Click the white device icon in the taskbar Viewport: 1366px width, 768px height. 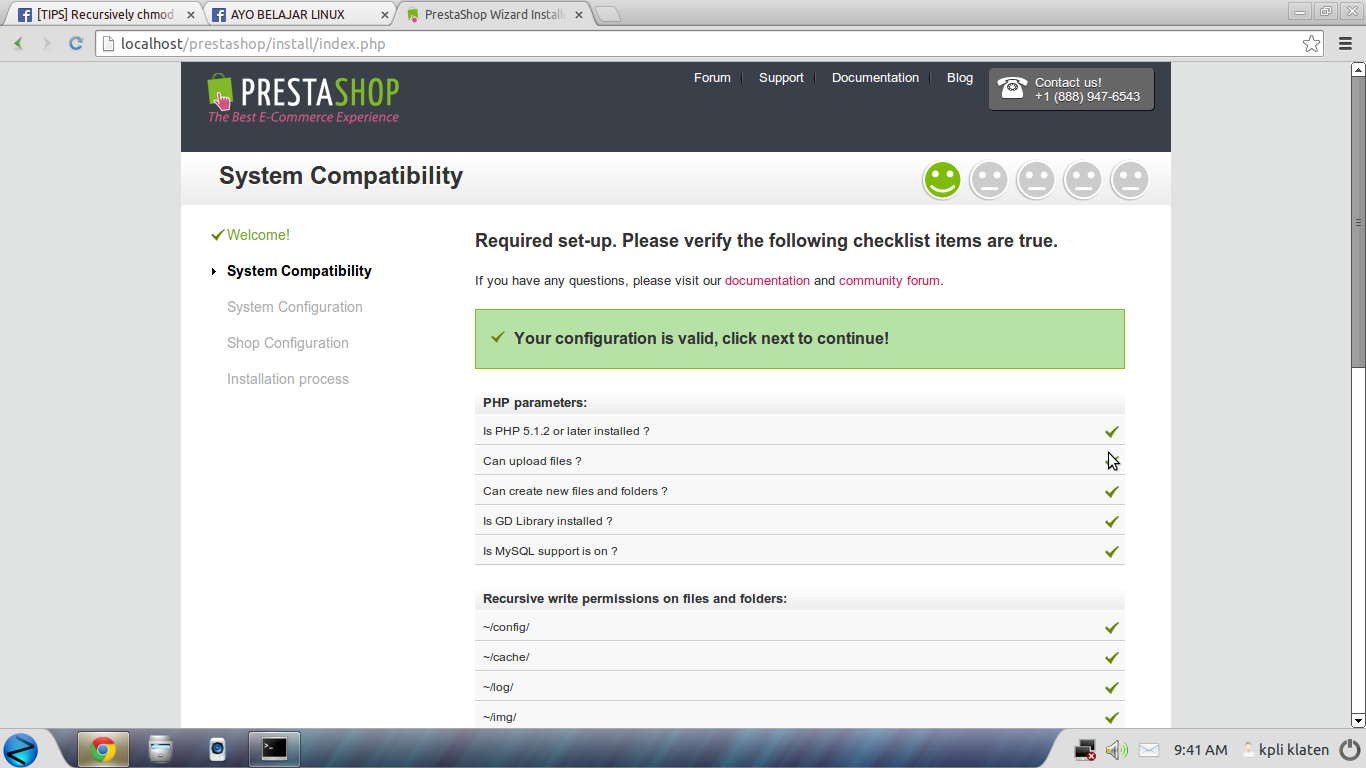click(x=217, y=748)
